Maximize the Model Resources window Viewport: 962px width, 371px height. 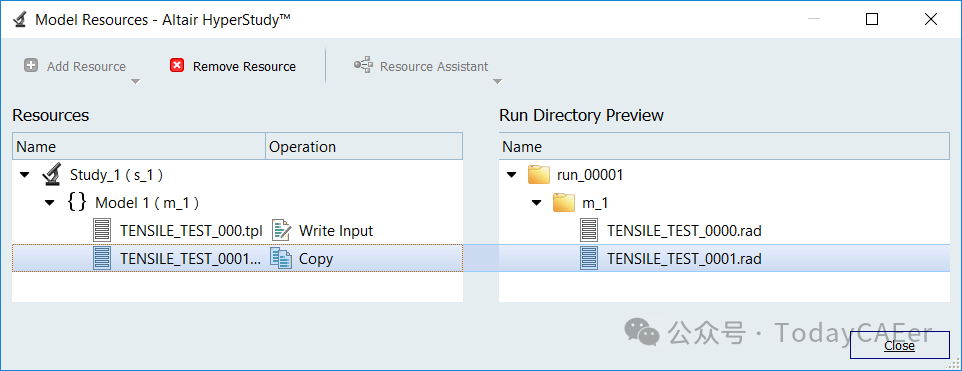click(872, 19)
